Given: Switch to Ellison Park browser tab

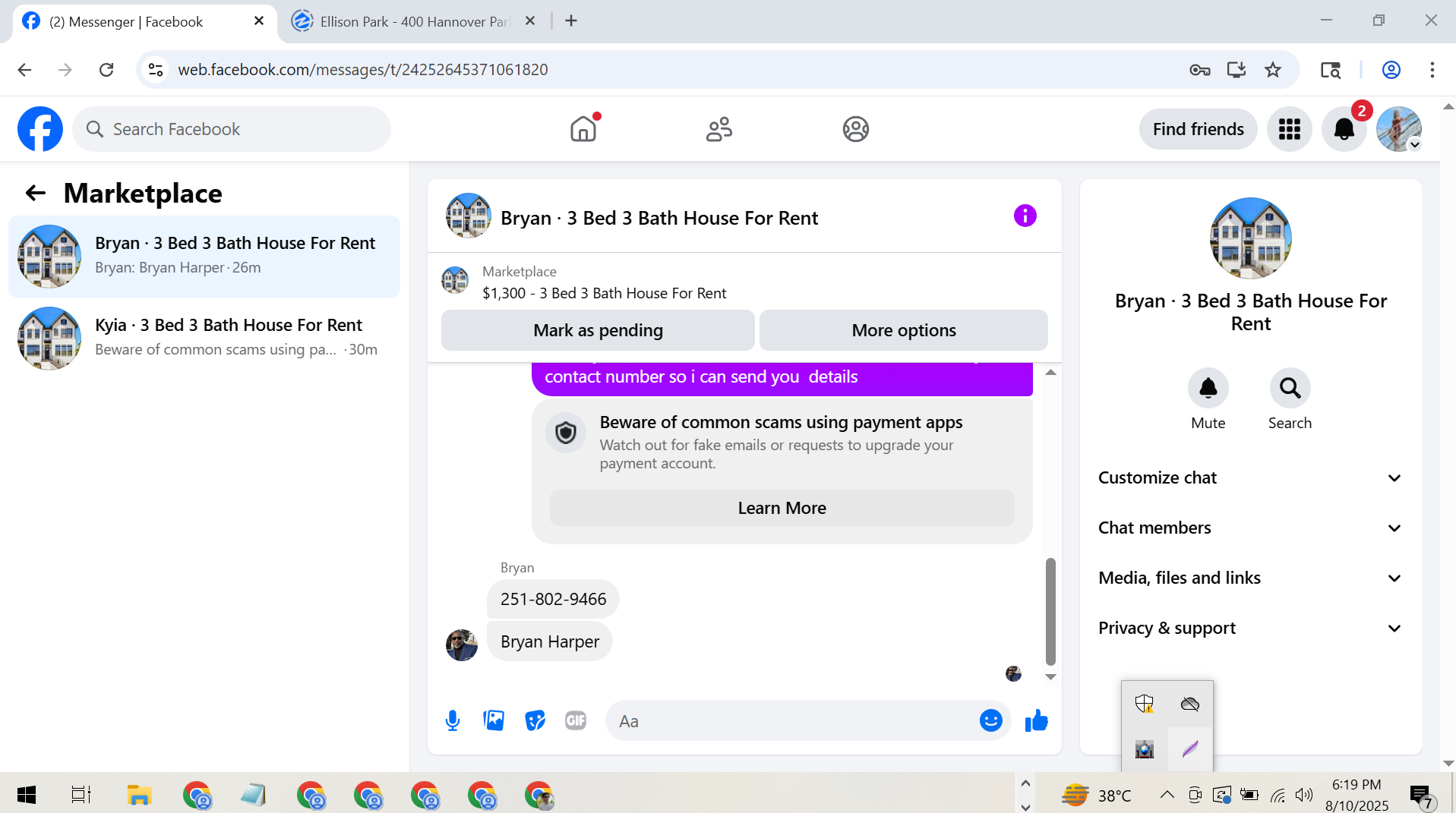Looking at the screenshot, I should point(414,21).
